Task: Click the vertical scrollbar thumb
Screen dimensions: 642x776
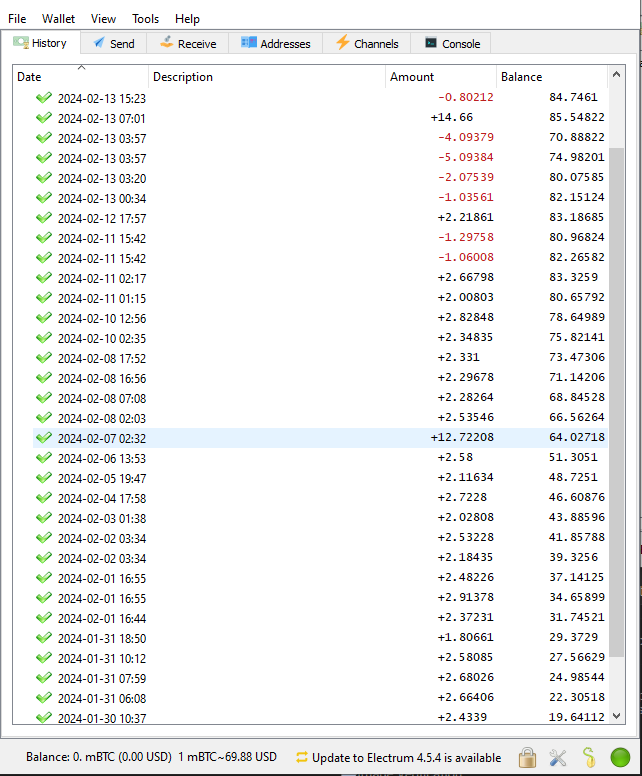Action: click(x=616, y=402)
